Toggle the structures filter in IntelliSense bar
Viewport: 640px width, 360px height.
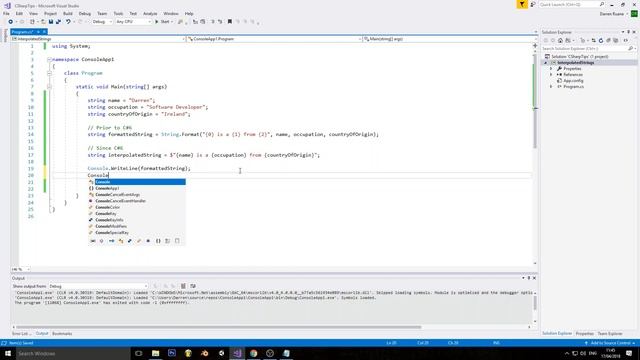point(130,241)
